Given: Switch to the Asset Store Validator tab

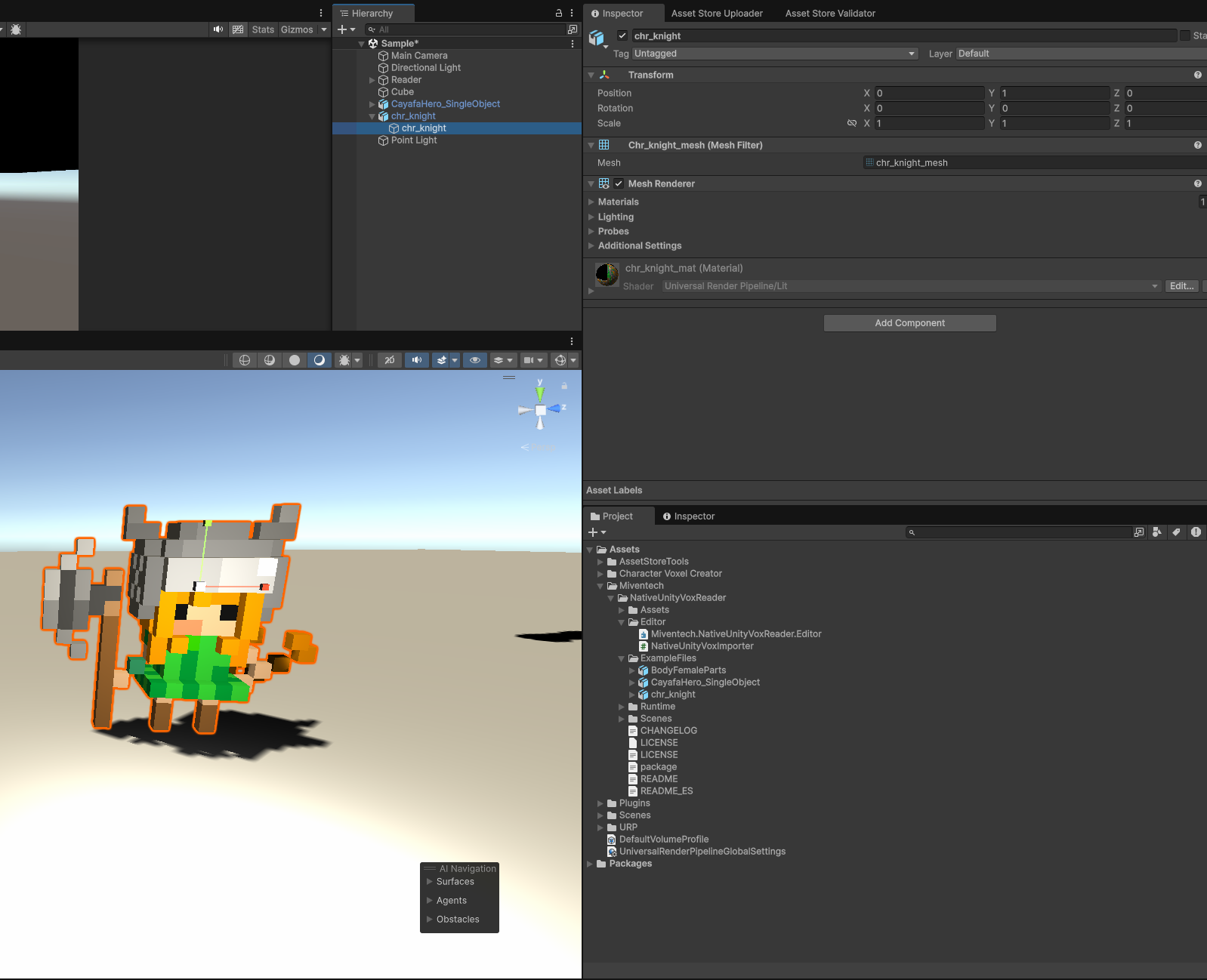Looking at the screenshot, I should coord(830,14).
